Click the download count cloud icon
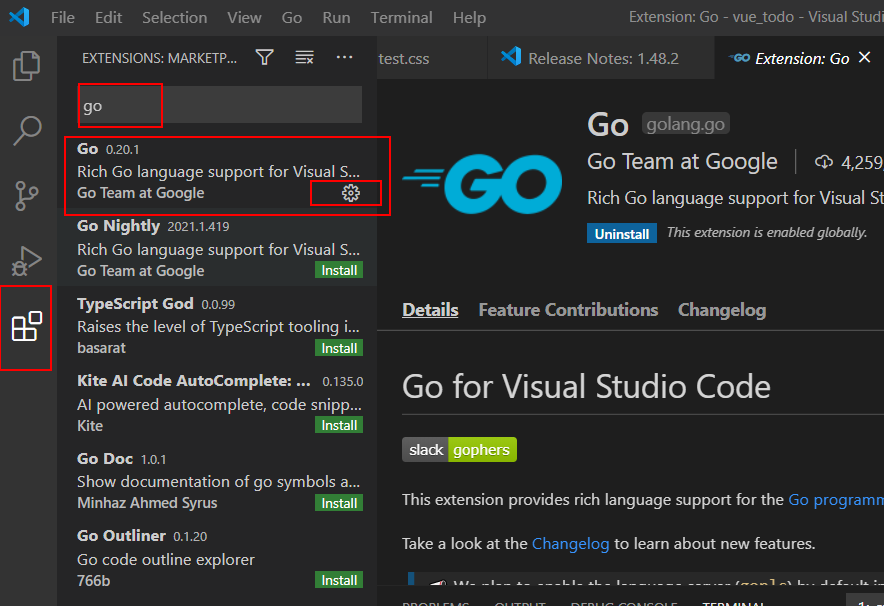Screen dimensions: 884x606 (824, 162)
